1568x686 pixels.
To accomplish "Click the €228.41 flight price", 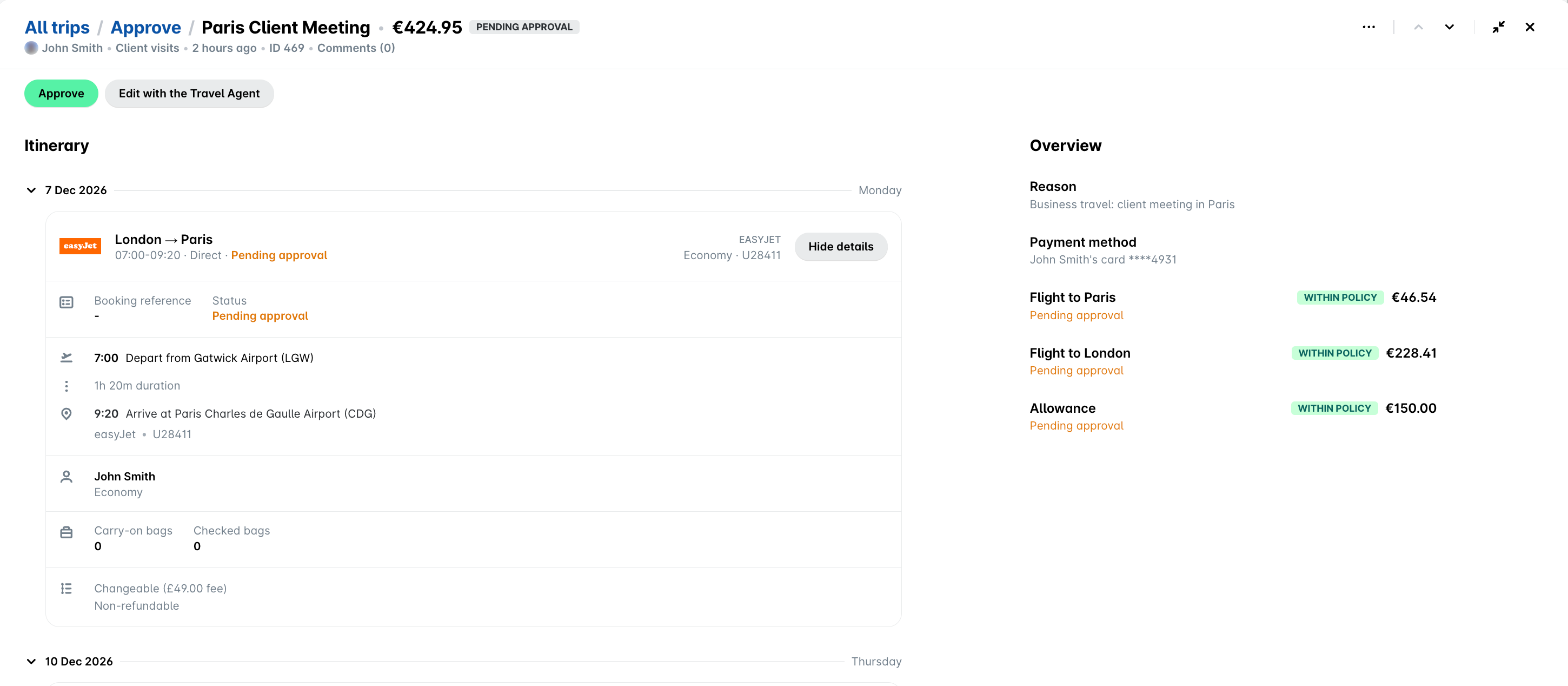I will click(x=1411, y=353).
